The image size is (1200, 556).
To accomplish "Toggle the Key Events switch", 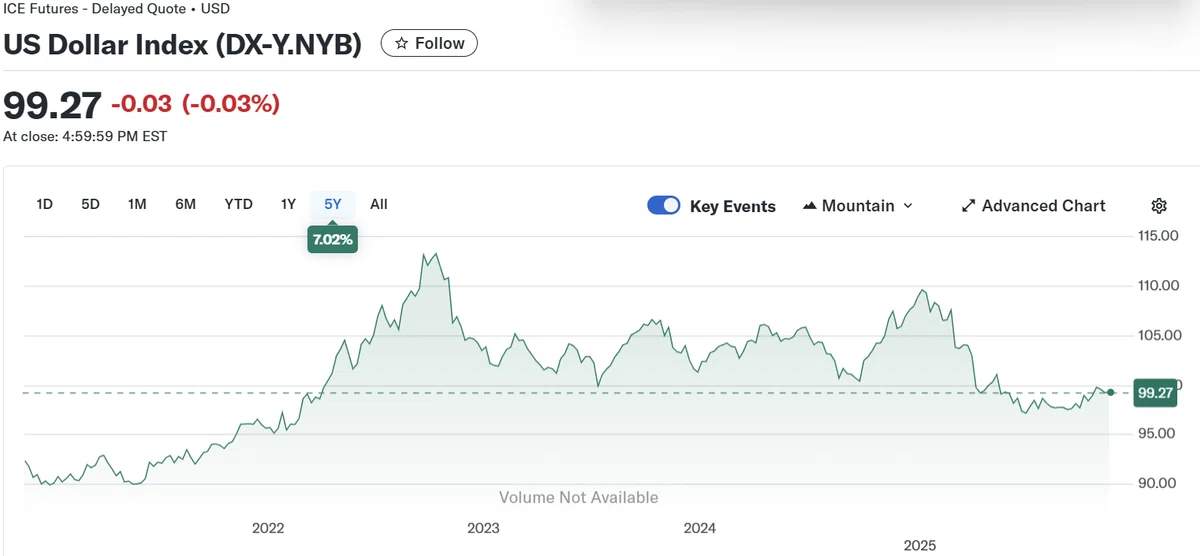I will point(664,206).
